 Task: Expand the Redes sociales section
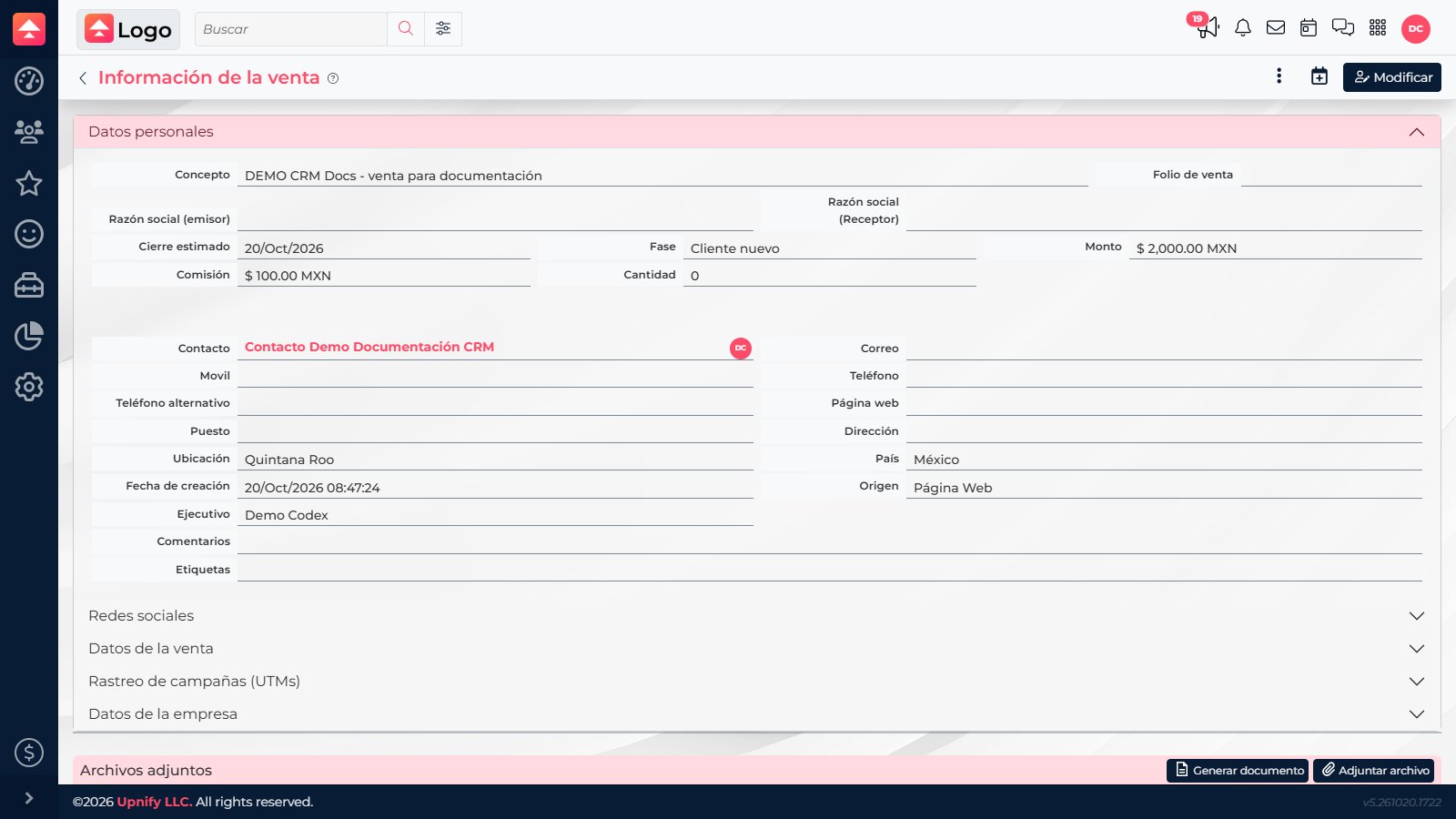click(x=757, y=616)
